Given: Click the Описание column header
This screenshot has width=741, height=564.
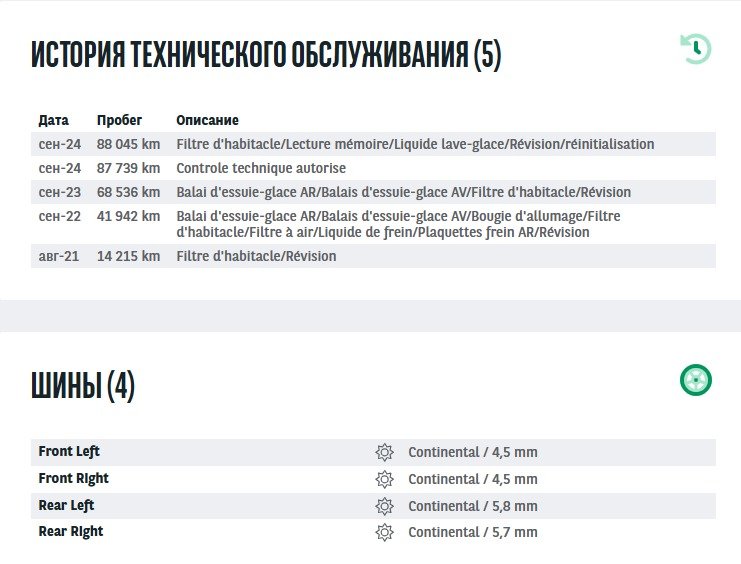Looking at the screenshot, I should (207, 120).
